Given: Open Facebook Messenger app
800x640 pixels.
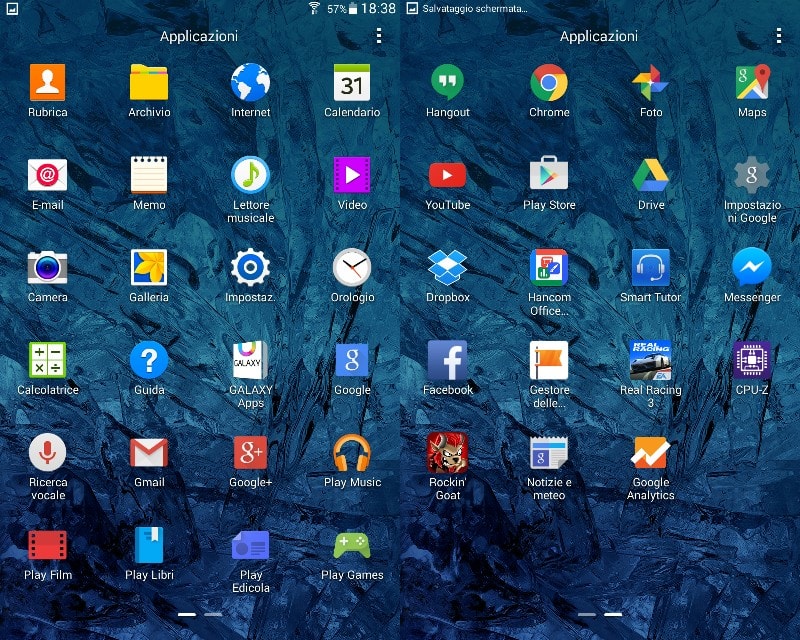Looking at the screenshot, I should click(x=752, y=267).
